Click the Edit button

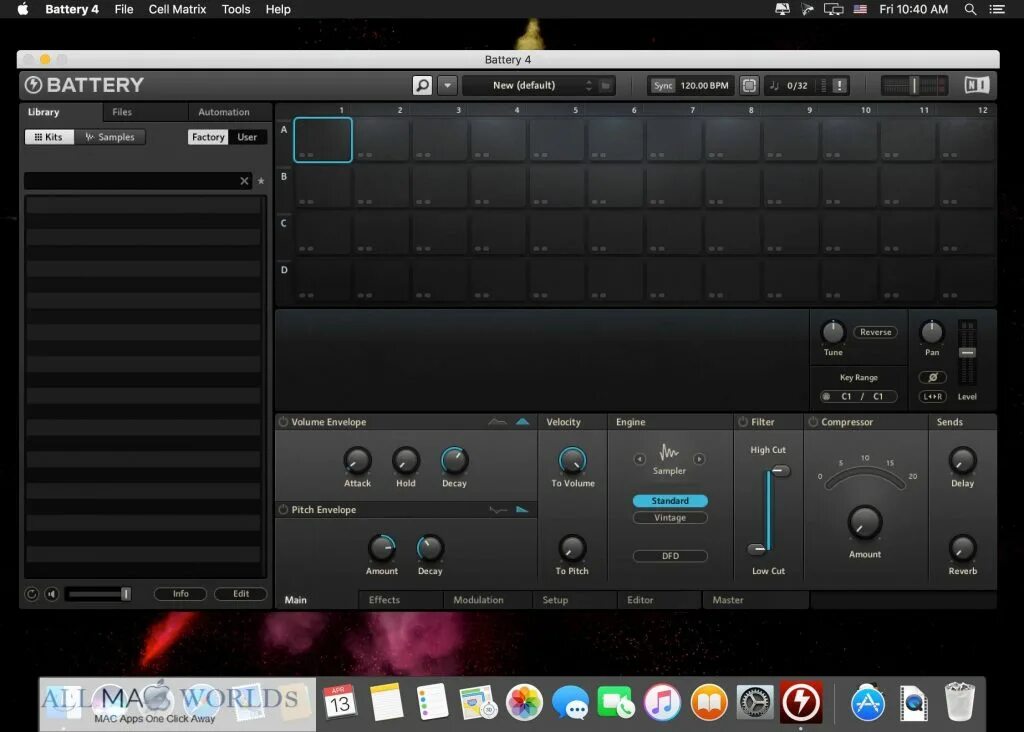tap(241, 594)
